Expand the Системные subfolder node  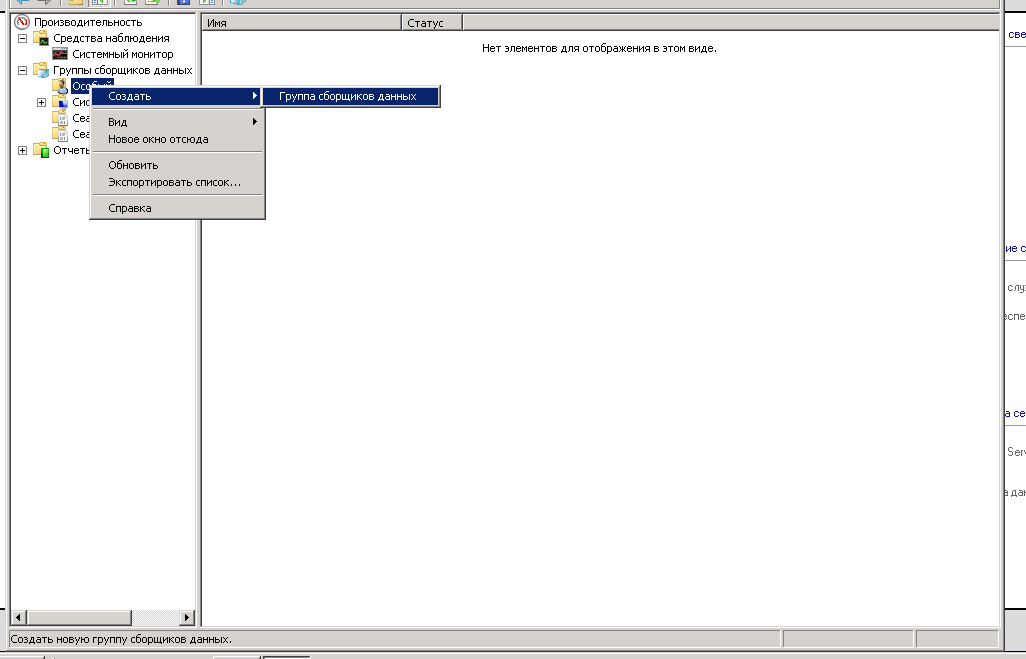(x=41, y=102)
